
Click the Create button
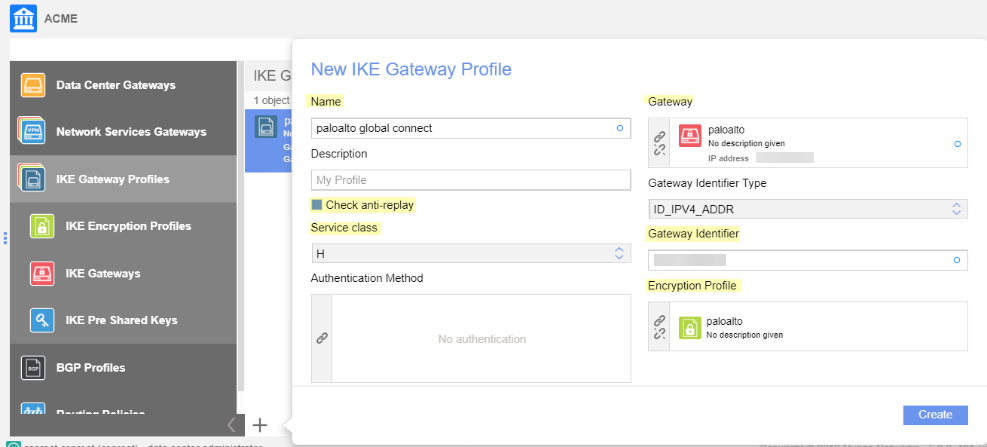click(x=935, y=414)
